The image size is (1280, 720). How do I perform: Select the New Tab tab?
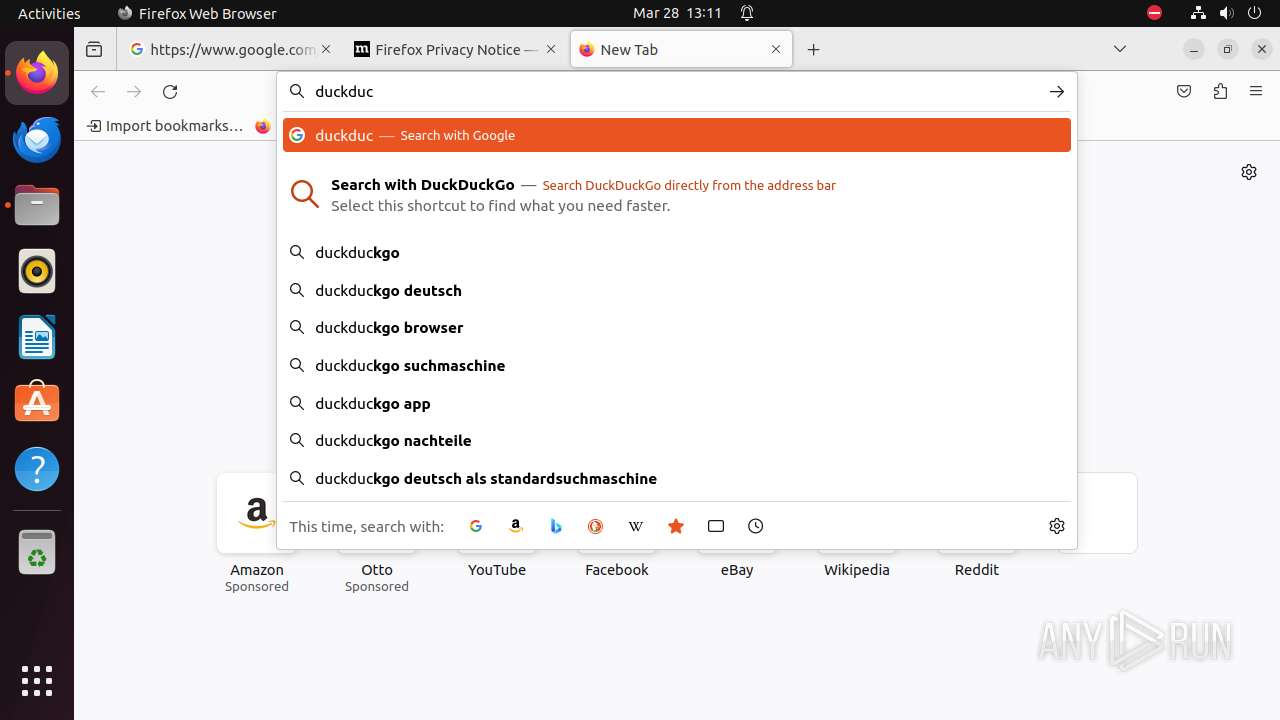(682, 50)
